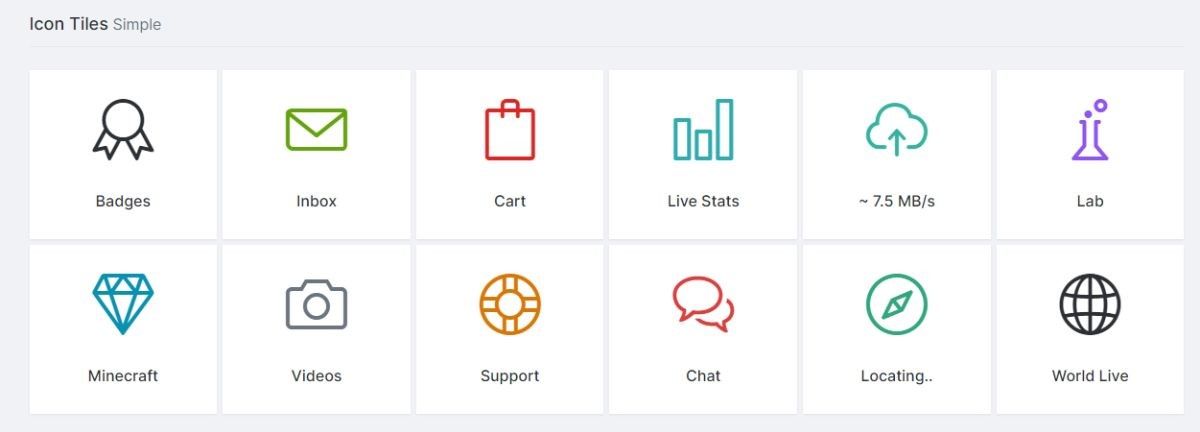Click the Icon Tiles heading text
The image size is (1200, 432).
pos(68,23)
